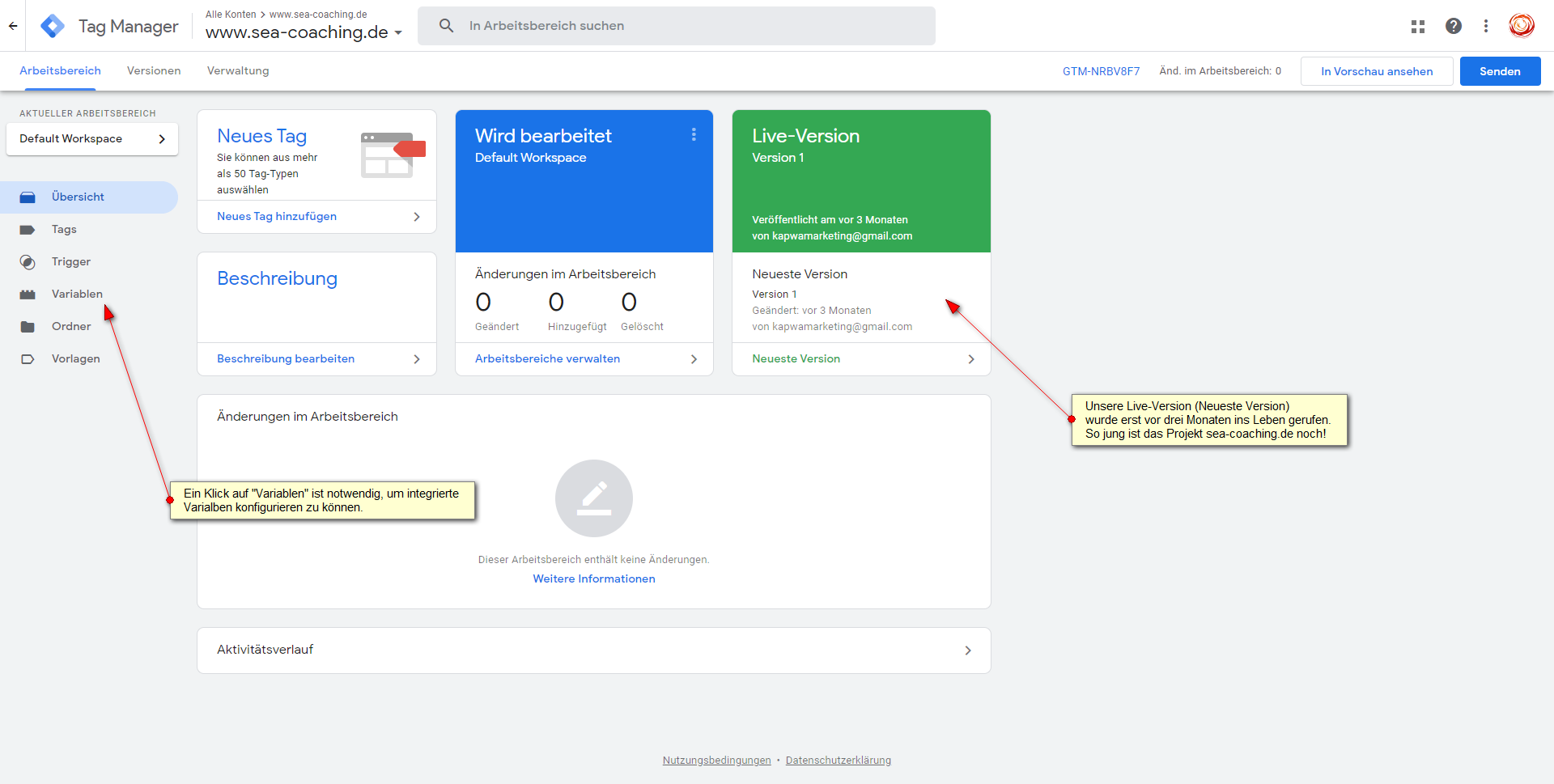Switch to the Arbeitsbereich tab
Screen dimensions: 1554x784
[60, 71]
